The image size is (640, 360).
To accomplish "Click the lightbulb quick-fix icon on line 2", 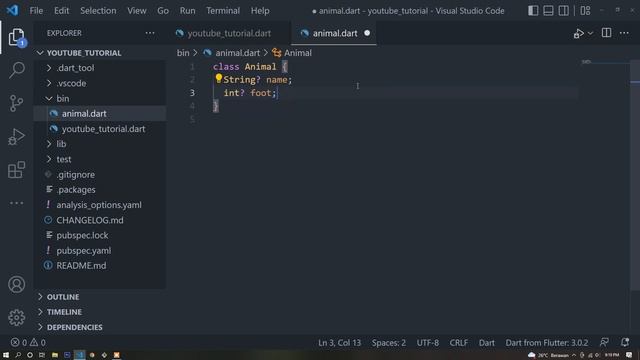I will pos(218,78).
